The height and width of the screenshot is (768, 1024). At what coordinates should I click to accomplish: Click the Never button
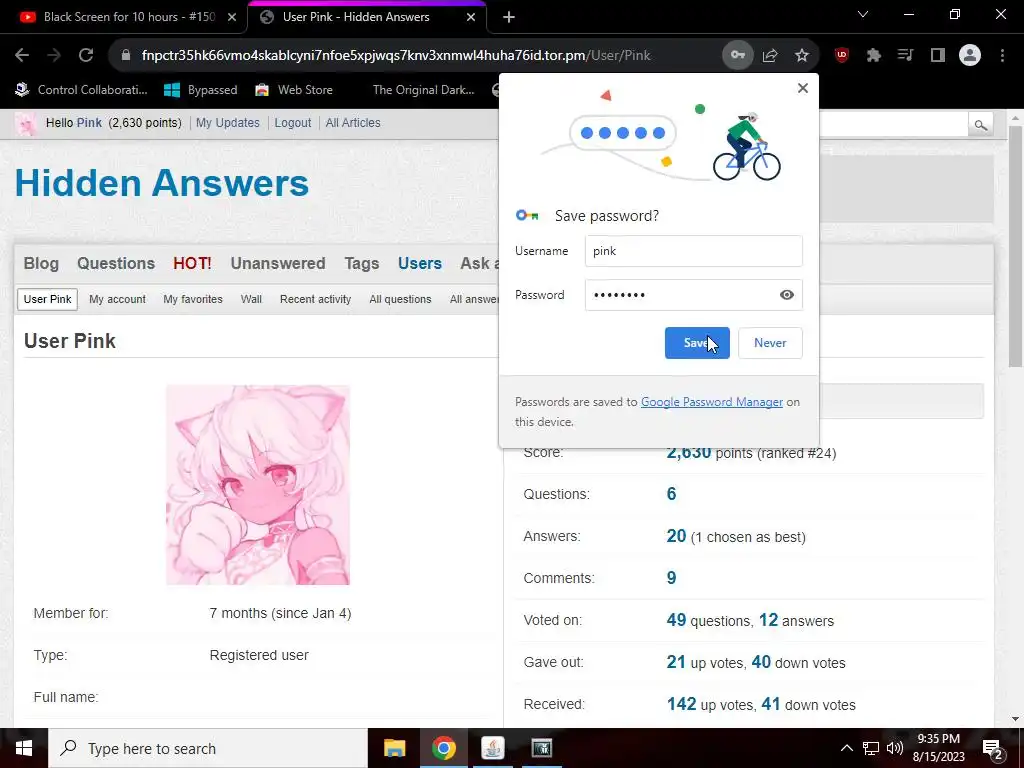pos(770,343)
